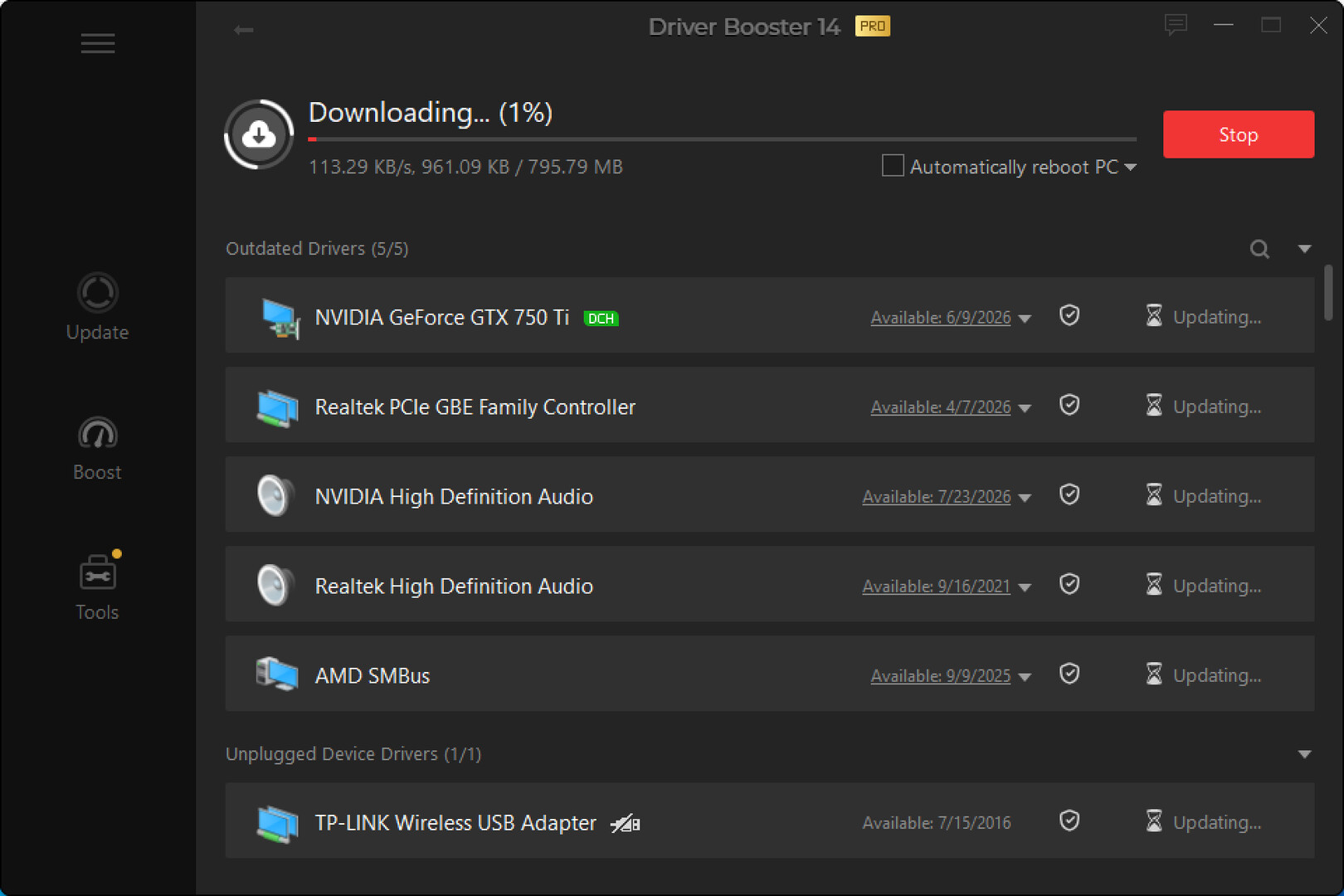Viewport: 1344px width, 896px height.
Task: Collapse the Outdated Drivers section
Action: 1304,249
